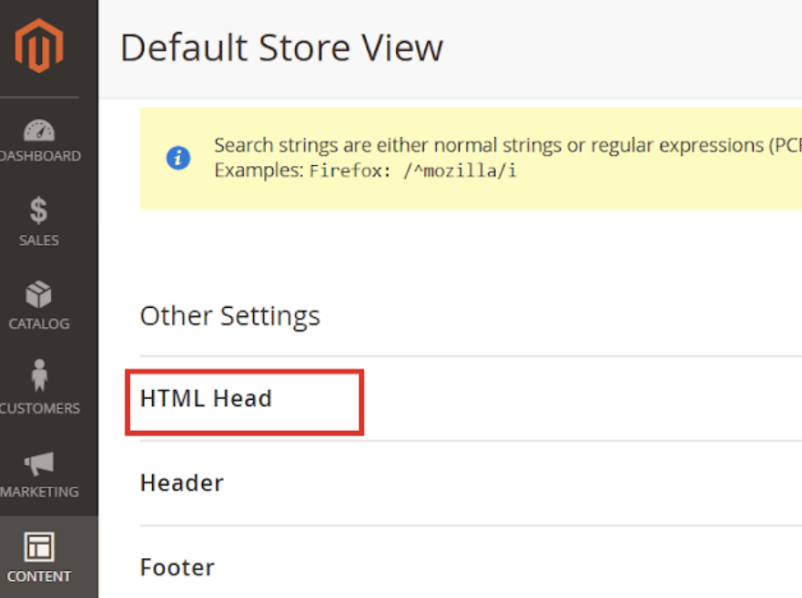
Task: Click the Magento logo icon
Action: tap(39, 46)
